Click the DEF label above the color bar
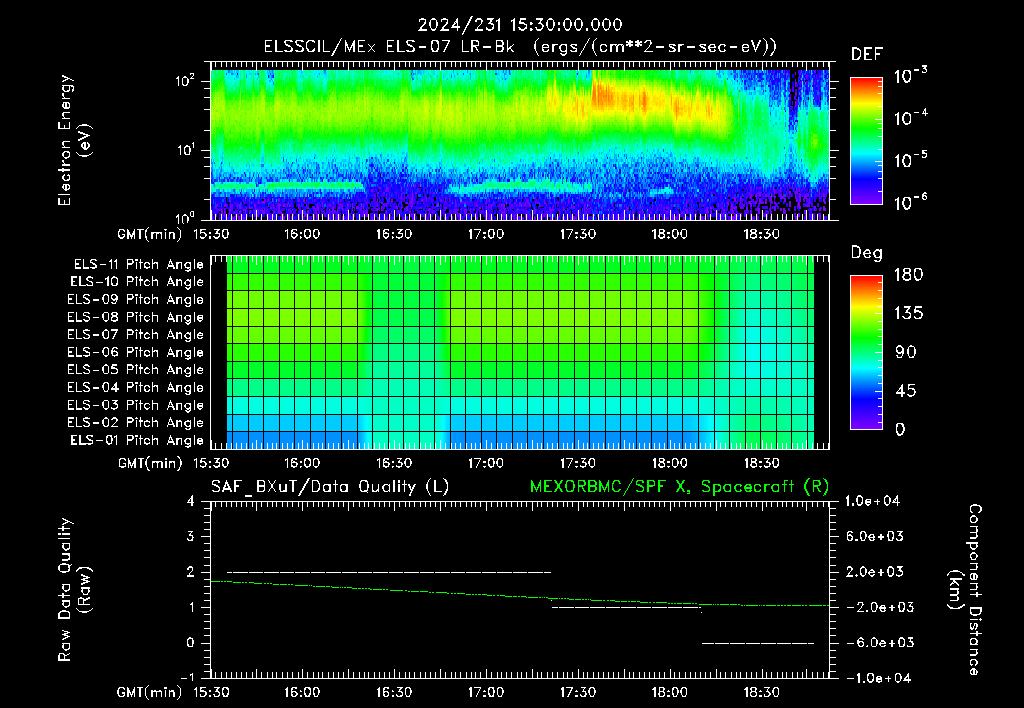 coord(867,54)
